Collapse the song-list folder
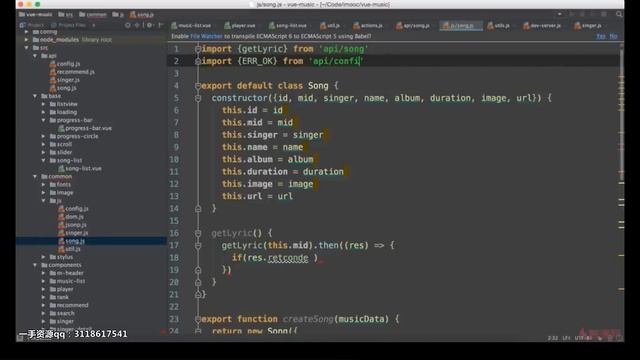Image resolution: width=640 pixels, height=360 pixels. (44, 160)
